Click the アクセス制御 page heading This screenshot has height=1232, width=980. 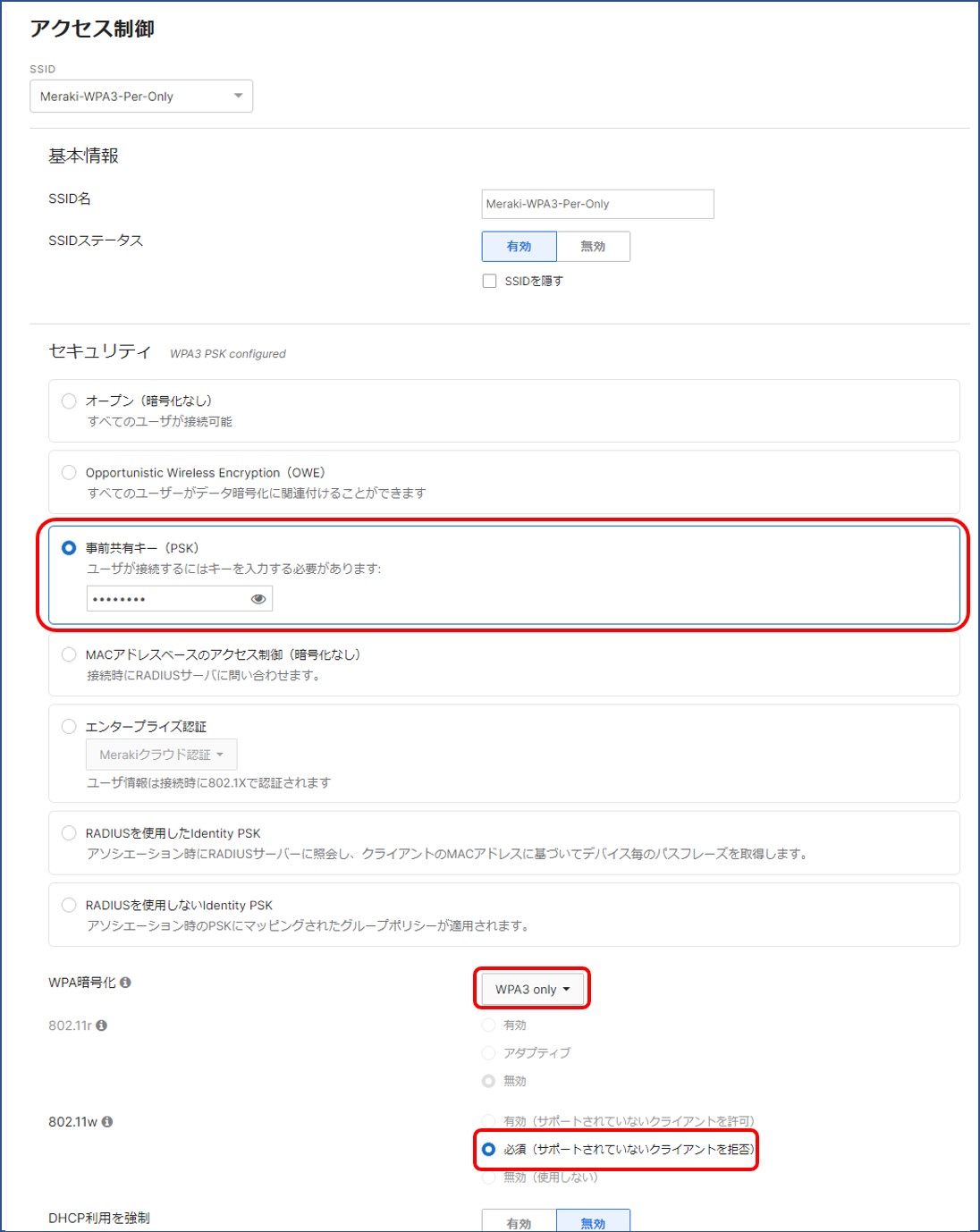(92, 29)
